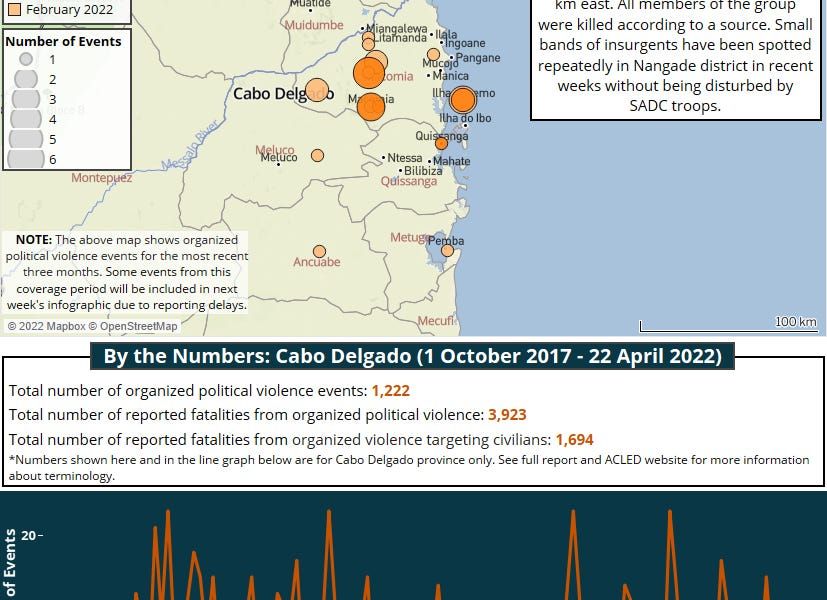Click the Miangalewa town label
Viewport: 827px width, 600px height.
coord(397,28)
